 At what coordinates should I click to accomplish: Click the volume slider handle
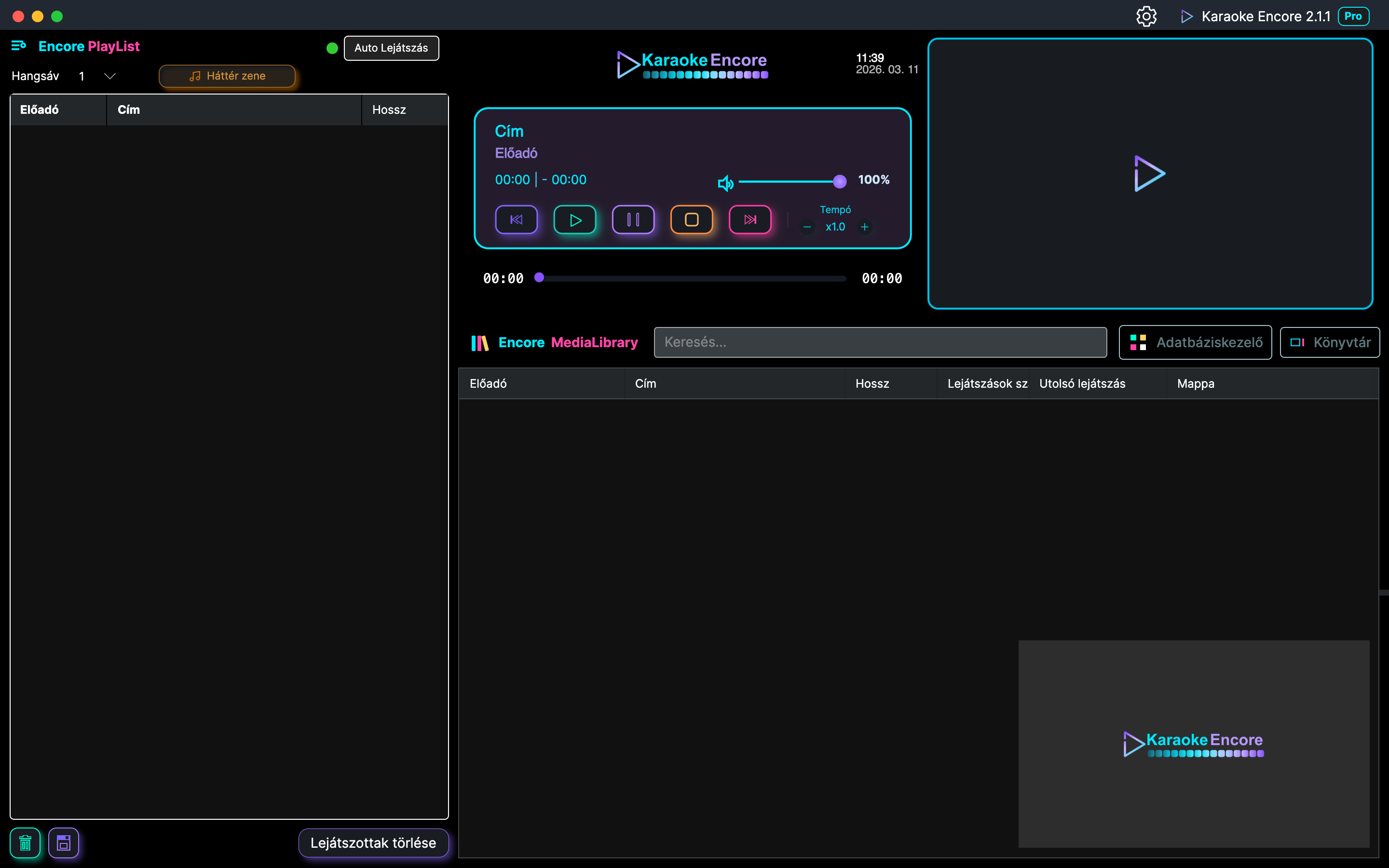pyautogui.click(x=839, y=181)
